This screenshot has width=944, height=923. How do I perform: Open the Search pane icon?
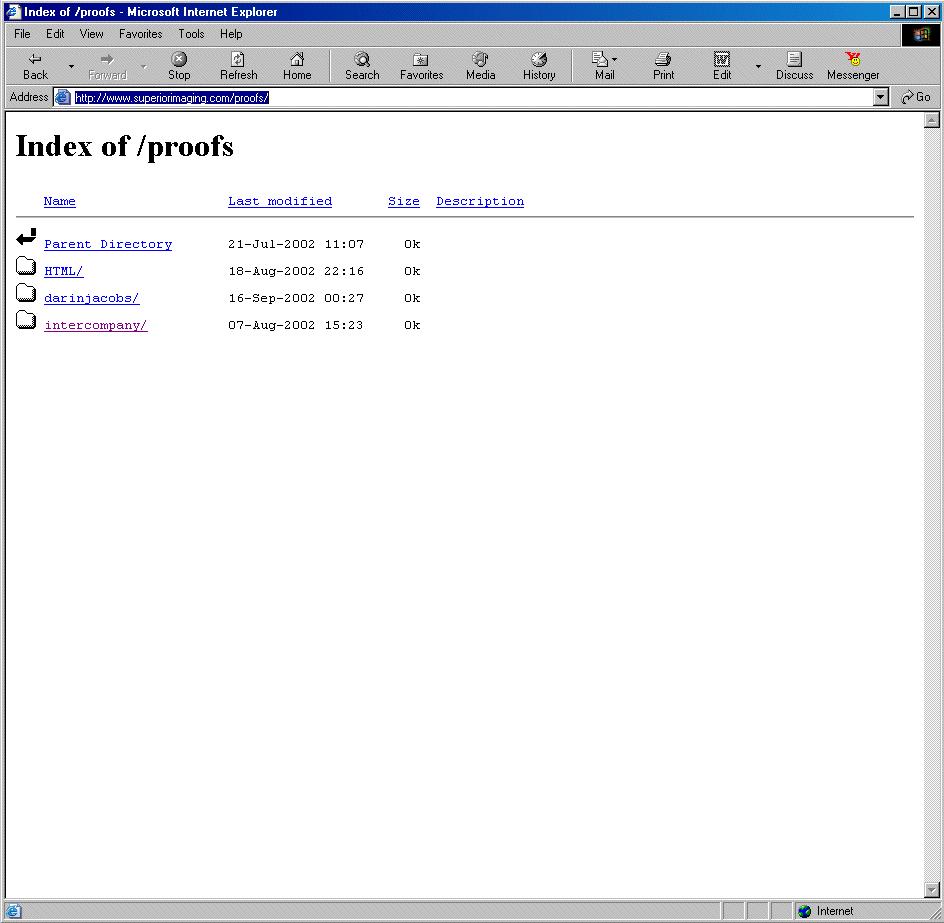click(x=362, y=60)
